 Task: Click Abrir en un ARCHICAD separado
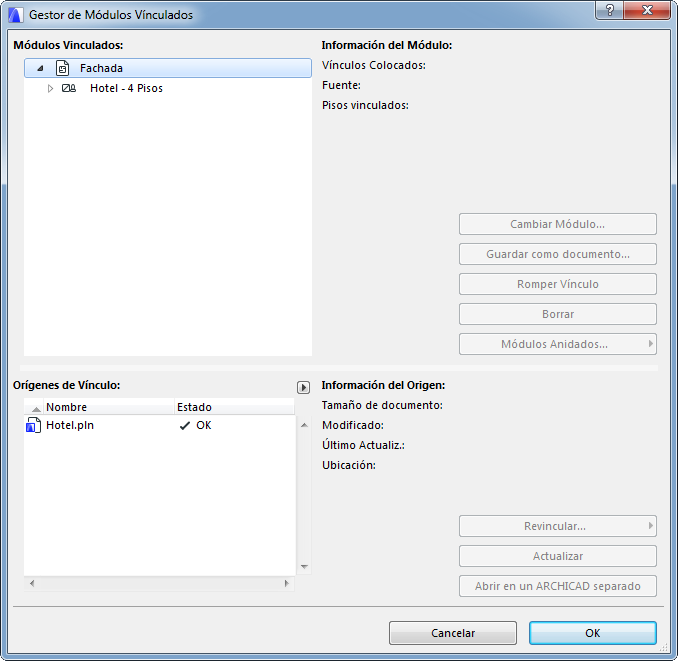click(558, 586)
